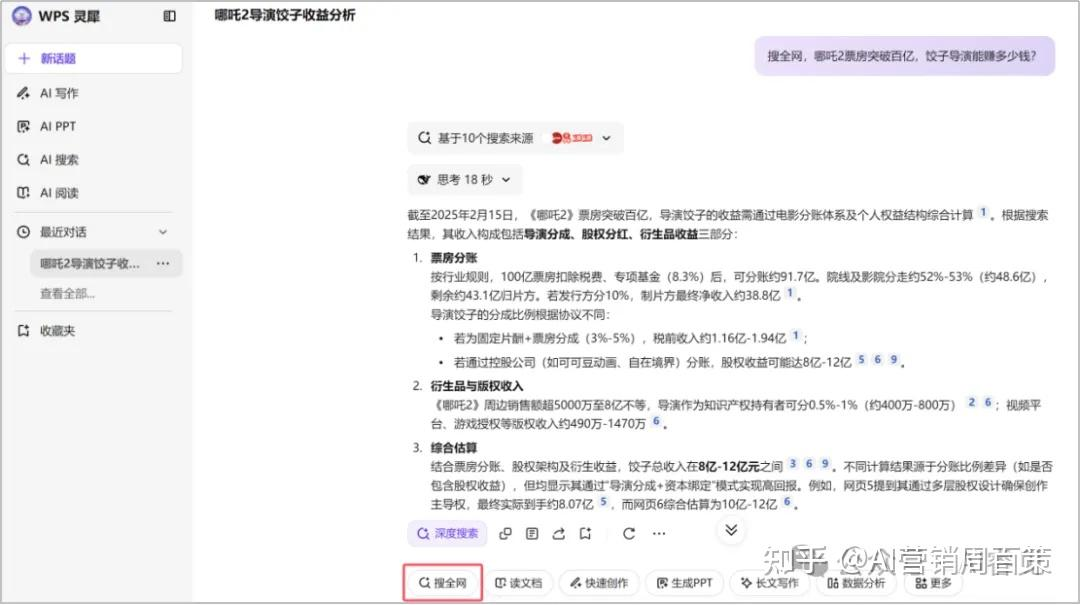The image size is (1080, 605).
Task: Open citation 2 after 约400万-800万
Action: [x=971, y=402]
